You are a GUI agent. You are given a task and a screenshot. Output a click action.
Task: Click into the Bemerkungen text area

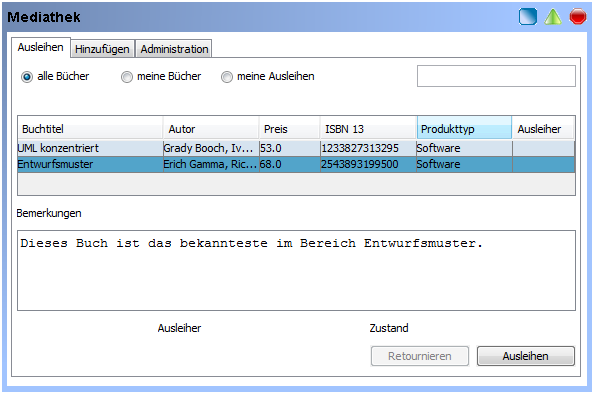pos(296,270)
